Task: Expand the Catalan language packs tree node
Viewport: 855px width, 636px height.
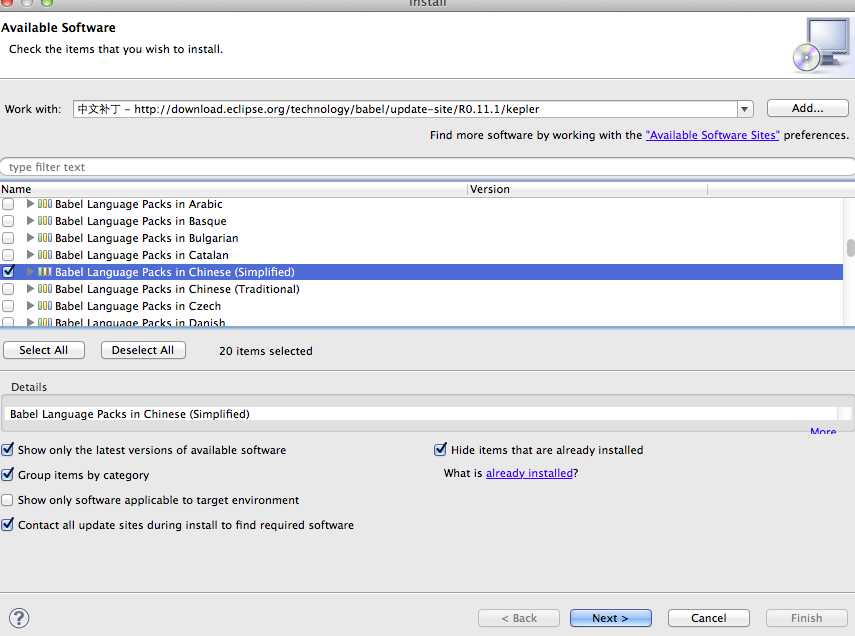Action: click(x=30, y=255)
